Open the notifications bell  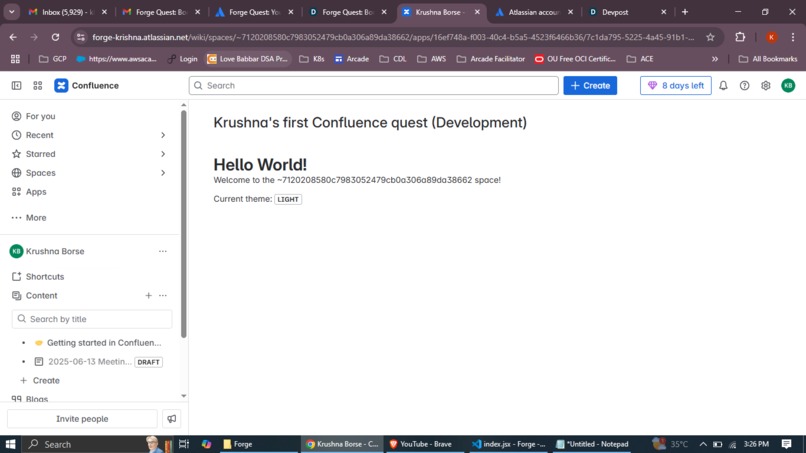pyautogui.click(x=723, y=85)
